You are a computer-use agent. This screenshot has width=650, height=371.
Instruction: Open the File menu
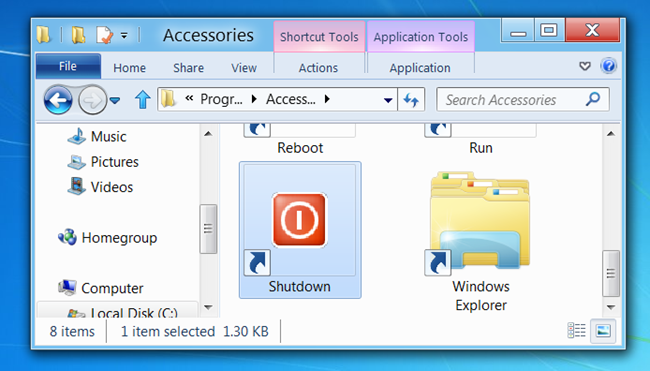(68, 66)
